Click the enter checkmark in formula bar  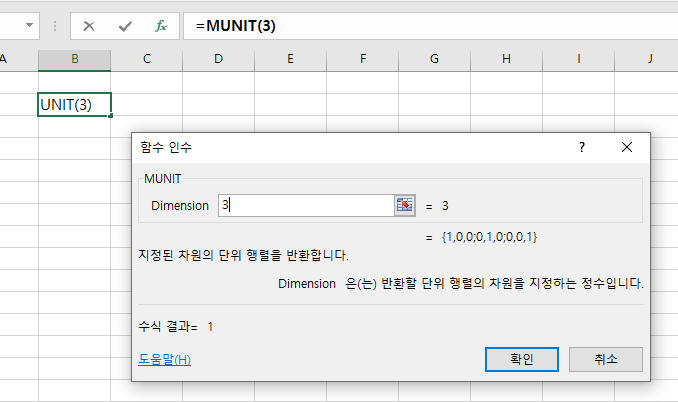pyautogui.click(x=125, y=26)
